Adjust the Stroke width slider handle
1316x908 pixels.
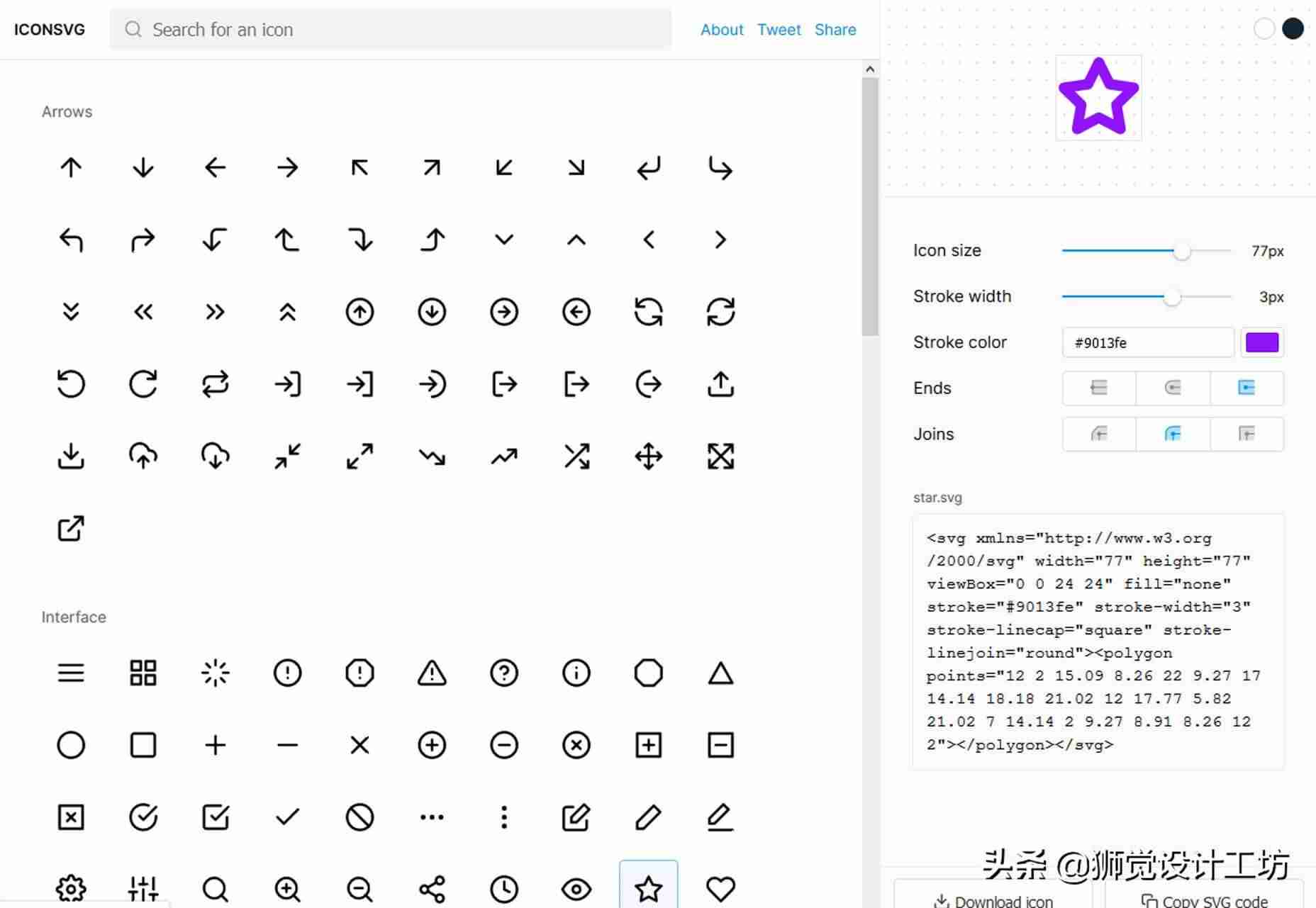tap(1172, 297)
